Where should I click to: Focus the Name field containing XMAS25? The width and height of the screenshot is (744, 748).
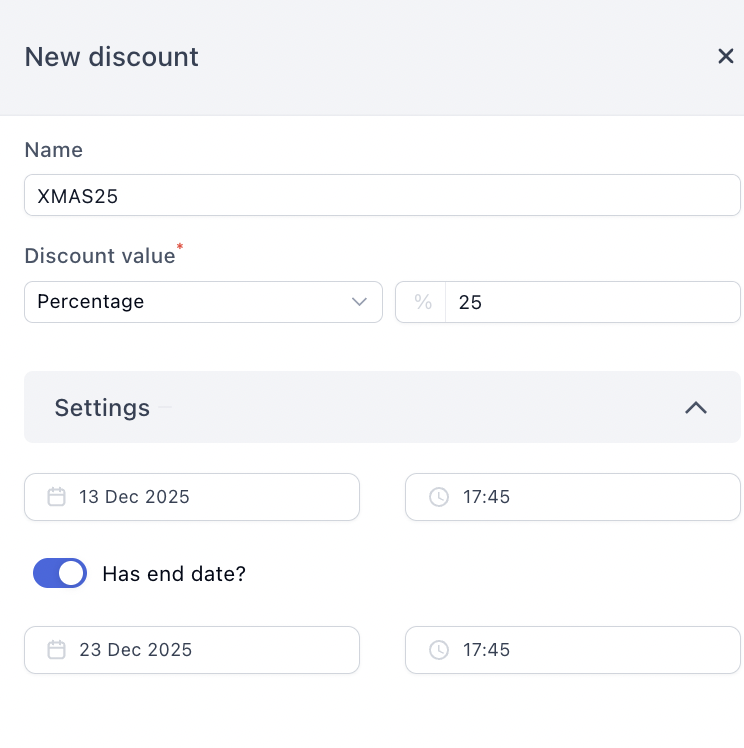coord(382,195)
